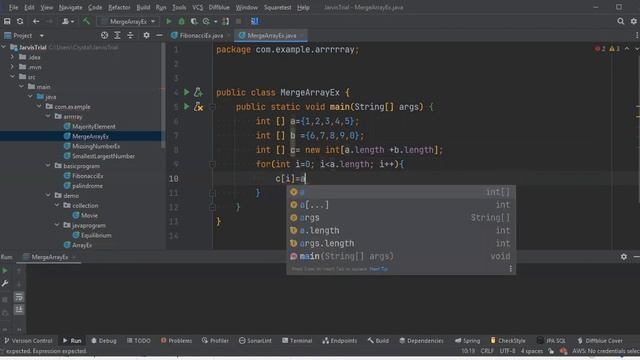Open the SonarLint tool window

(255, 340)
